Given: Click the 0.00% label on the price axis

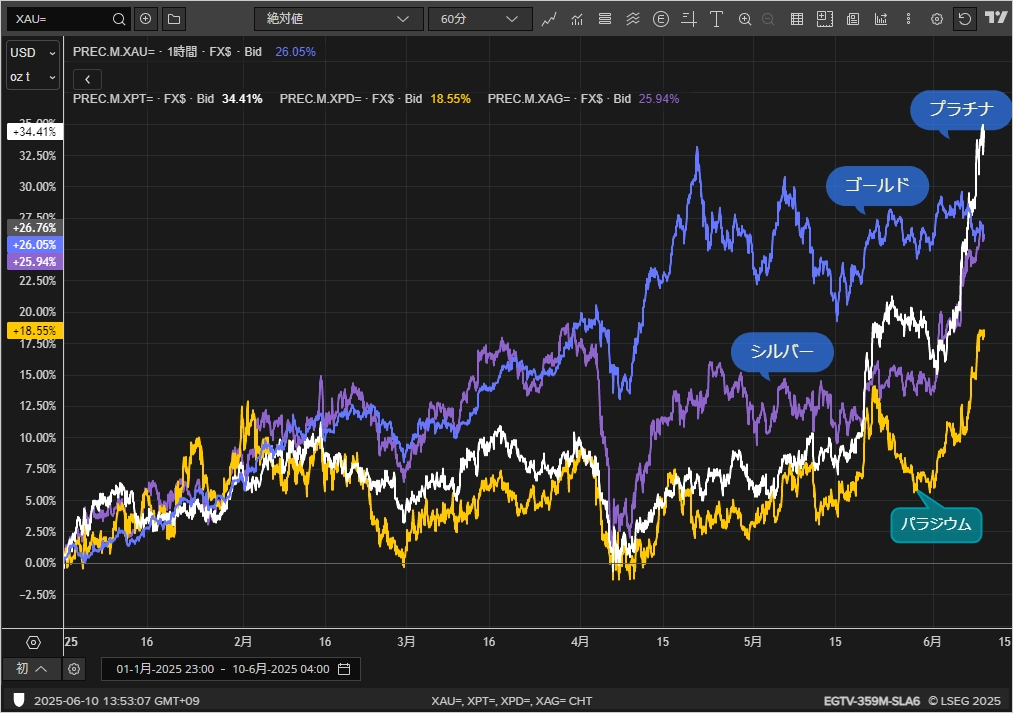Looking at the screenshot, I should (40, 563).
